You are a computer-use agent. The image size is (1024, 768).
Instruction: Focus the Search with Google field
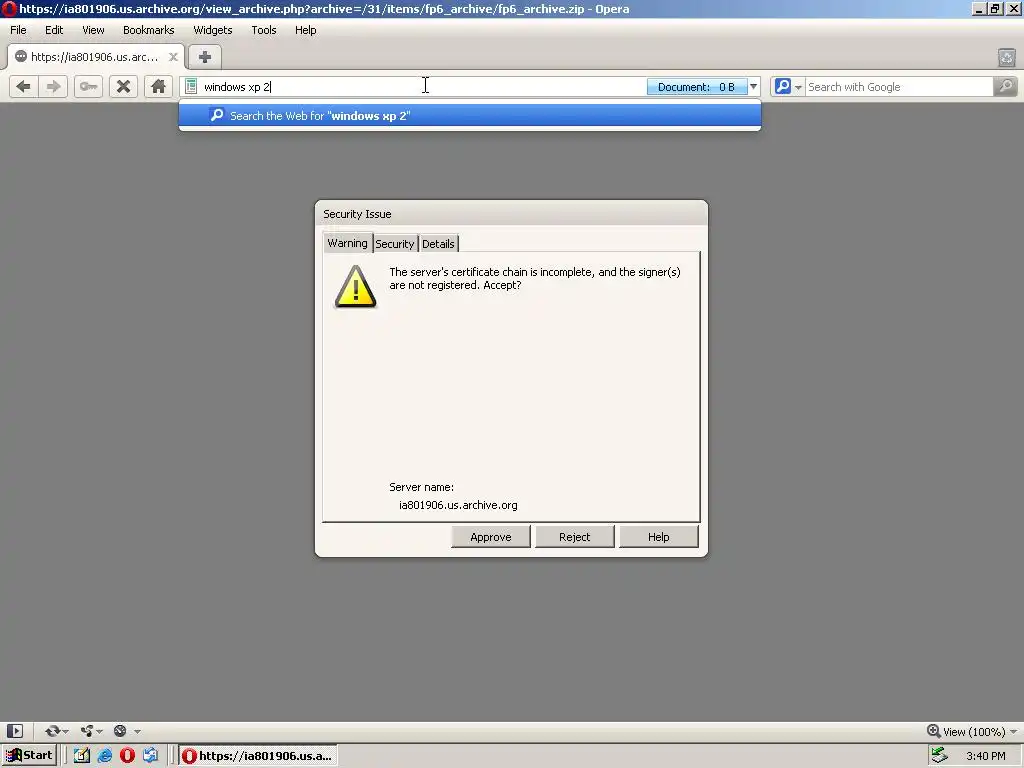(899, 87)
